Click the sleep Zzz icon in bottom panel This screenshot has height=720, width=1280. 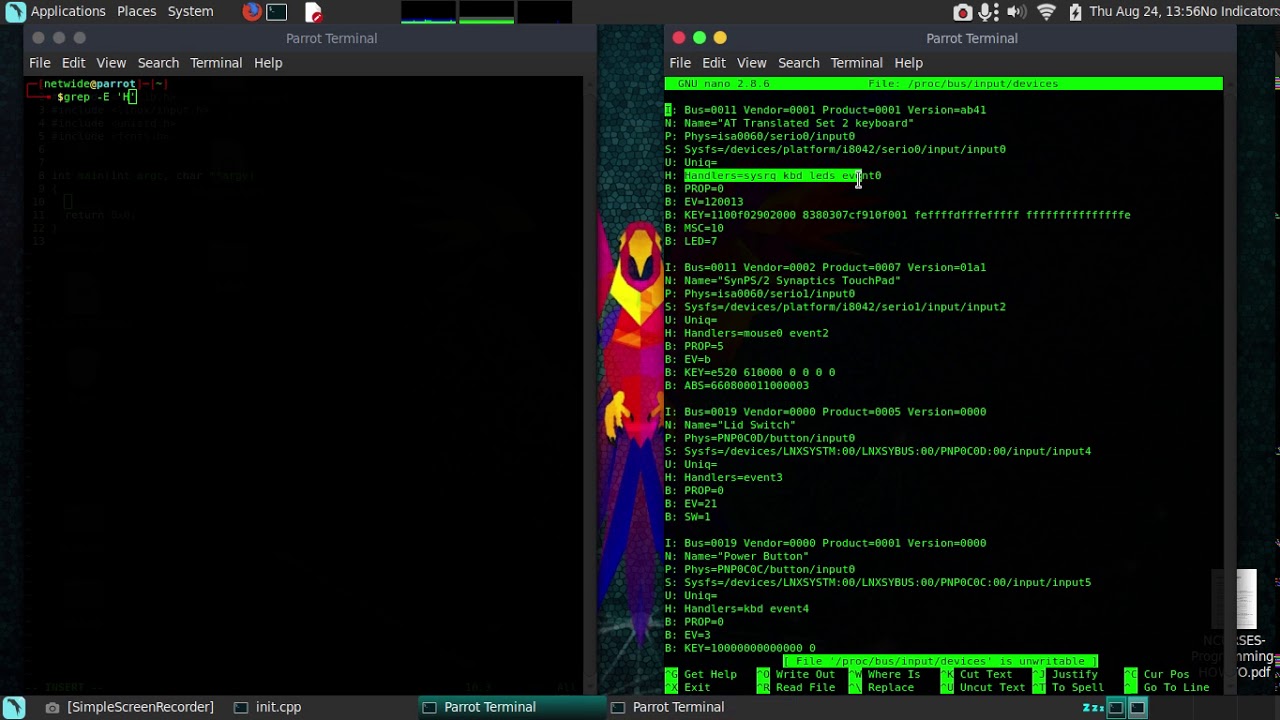point(1093,708)
